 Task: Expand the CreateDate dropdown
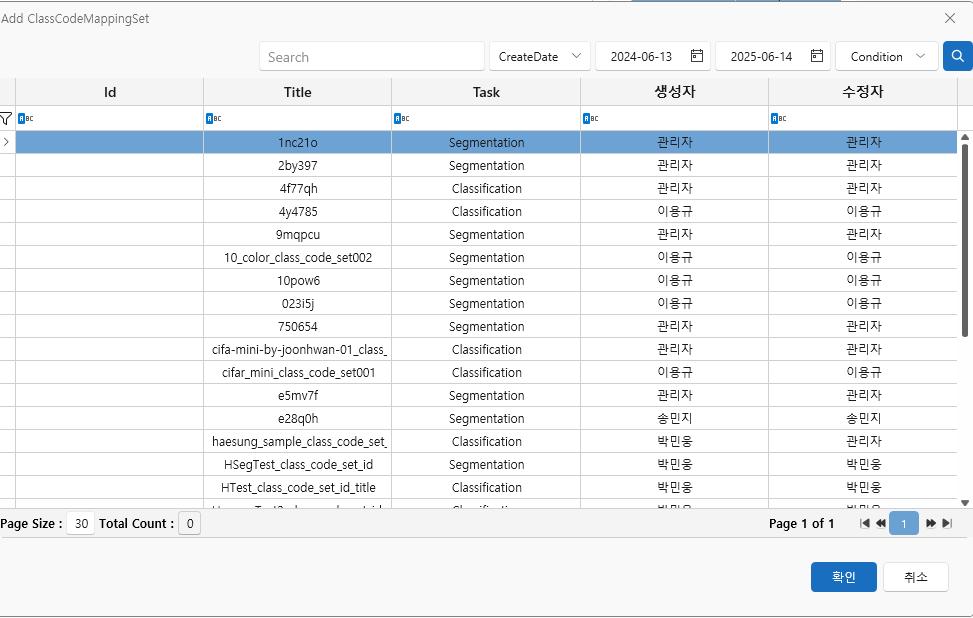pos(576,56)
